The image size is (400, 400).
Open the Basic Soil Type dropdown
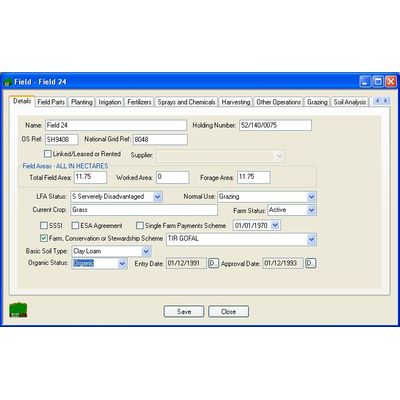[146, 251]
